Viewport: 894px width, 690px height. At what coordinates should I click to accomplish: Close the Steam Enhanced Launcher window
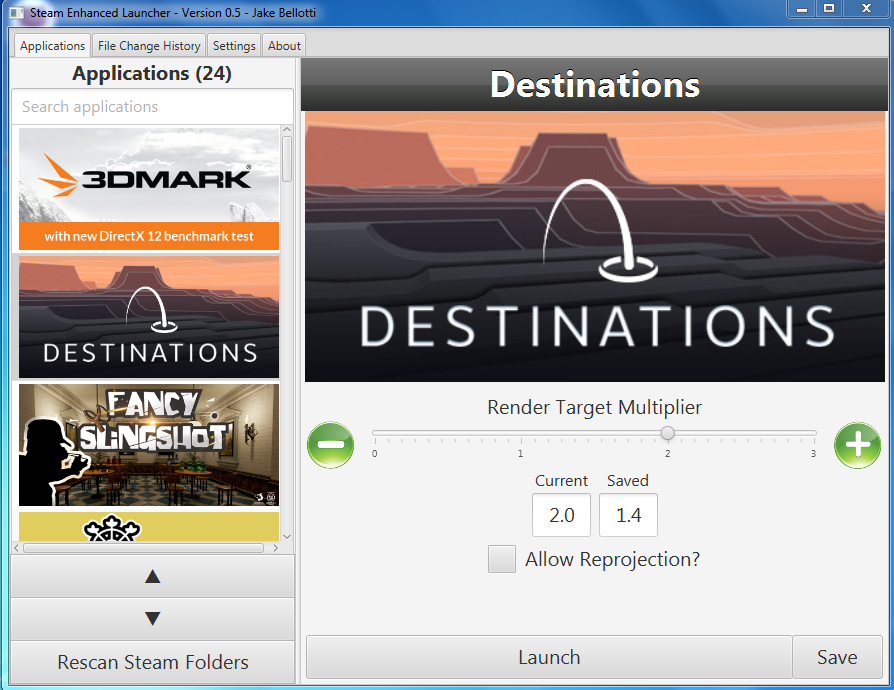pos(867,9)
